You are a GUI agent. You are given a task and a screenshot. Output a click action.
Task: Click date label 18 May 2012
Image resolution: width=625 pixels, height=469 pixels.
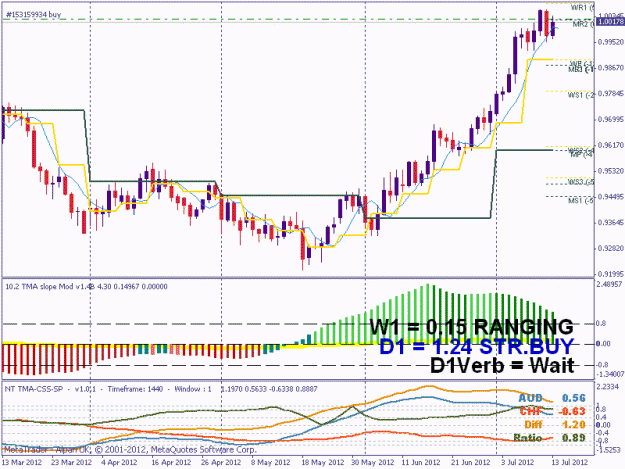point(322,462)
